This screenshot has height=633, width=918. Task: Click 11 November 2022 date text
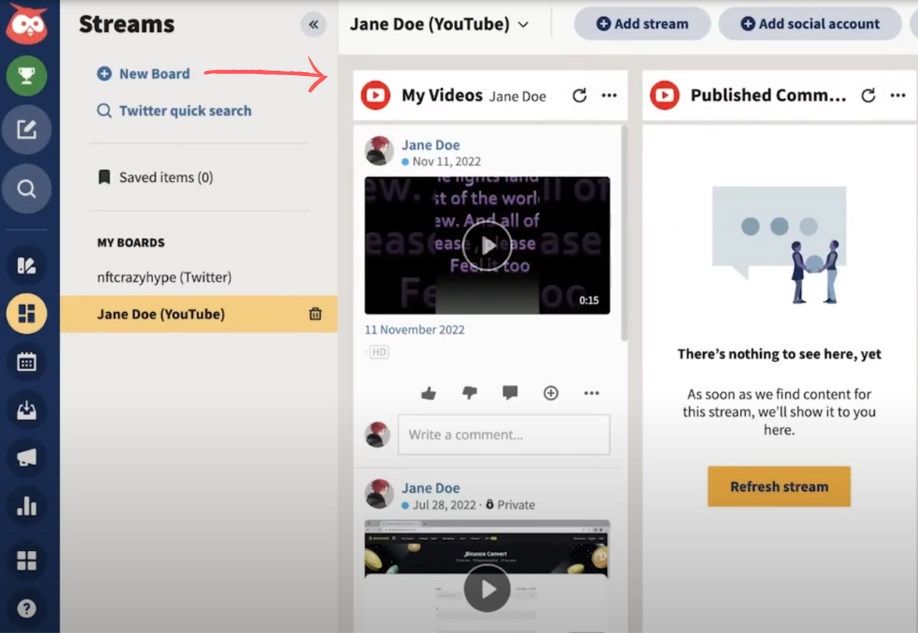click(415, 330)
